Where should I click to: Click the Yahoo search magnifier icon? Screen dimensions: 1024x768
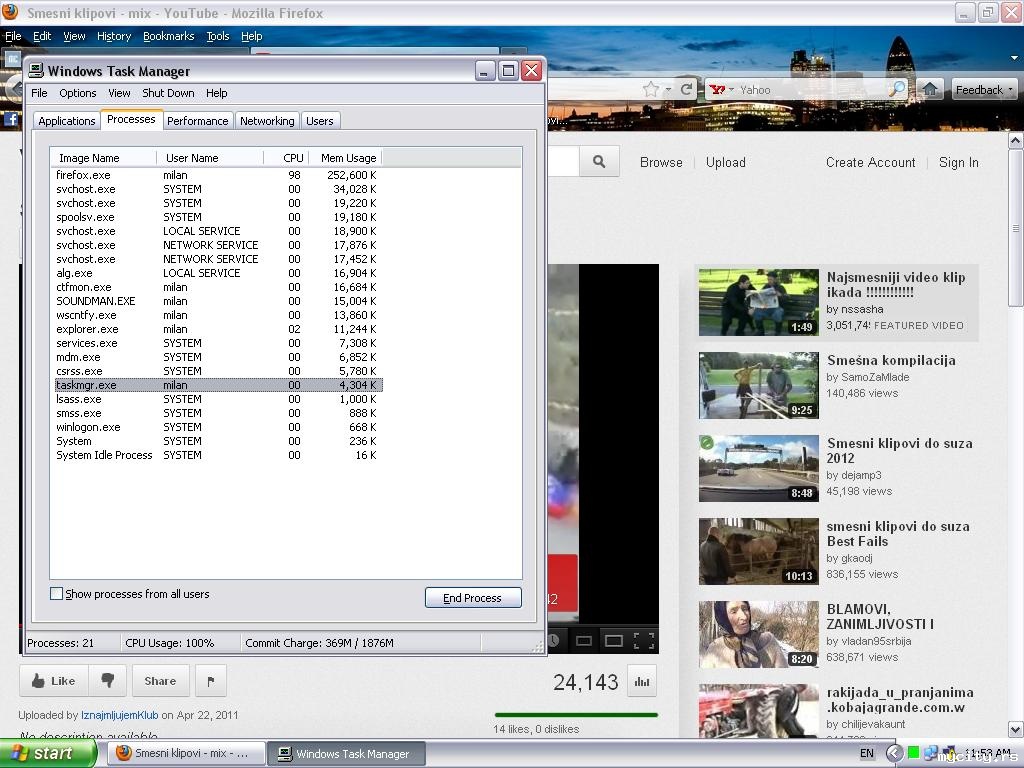click(897, 89)
